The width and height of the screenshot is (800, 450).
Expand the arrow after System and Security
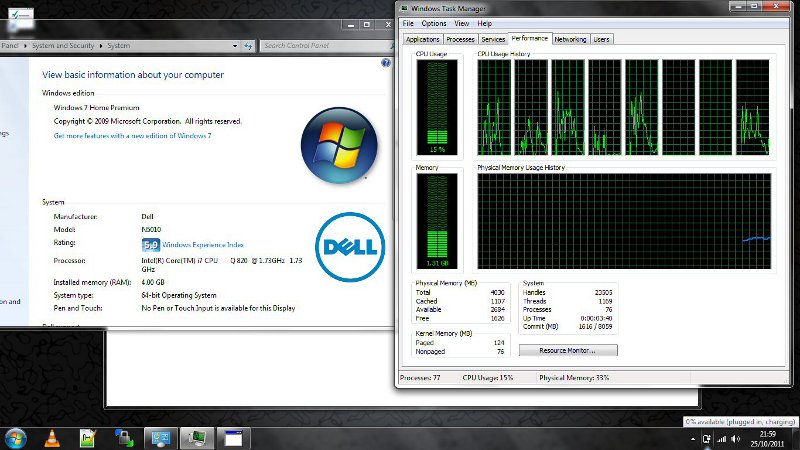(x=101, y=46)
